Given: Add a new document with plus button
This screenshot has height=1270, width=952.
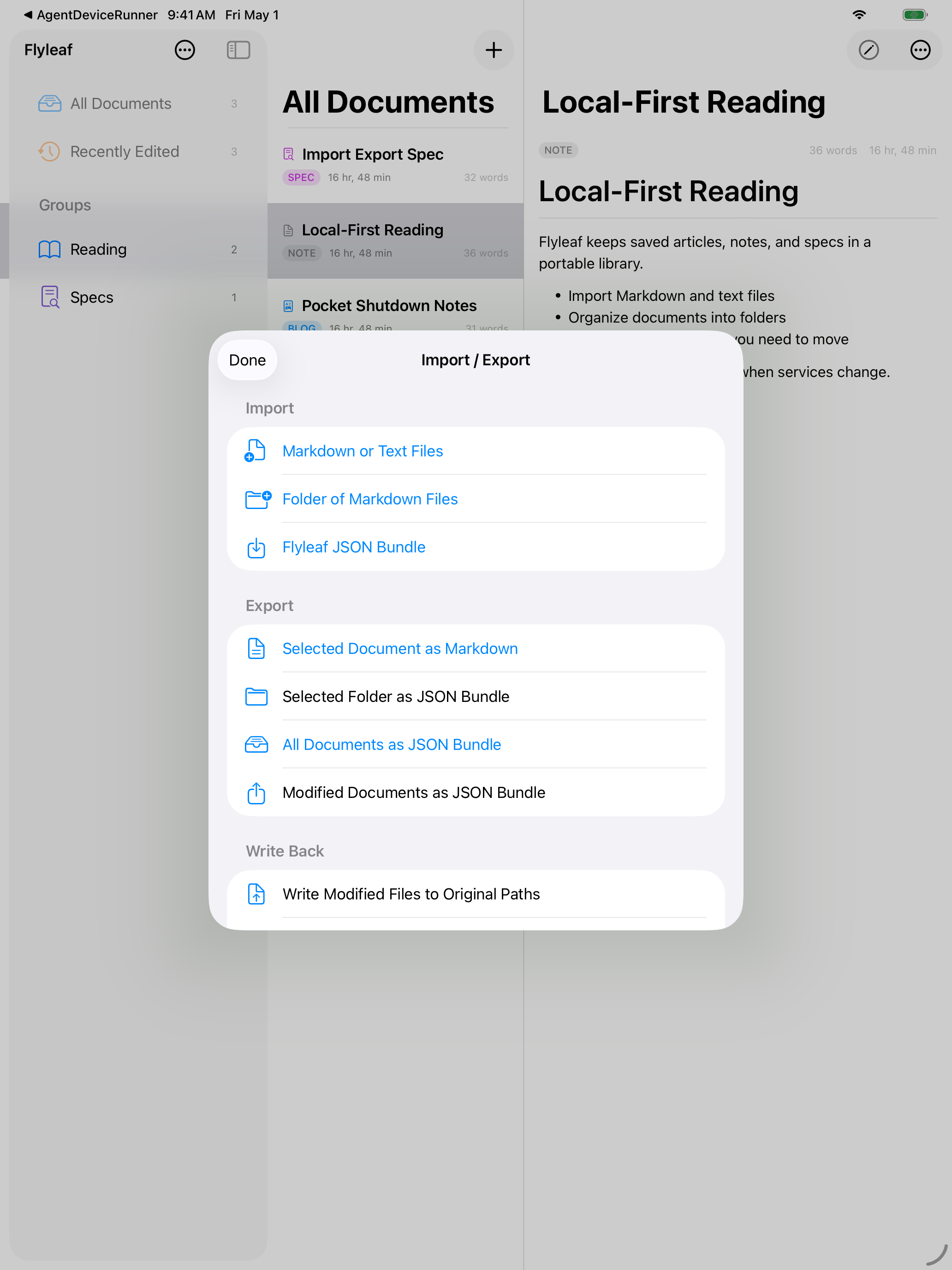Looking at the screenshot, I should pos(494,50).
